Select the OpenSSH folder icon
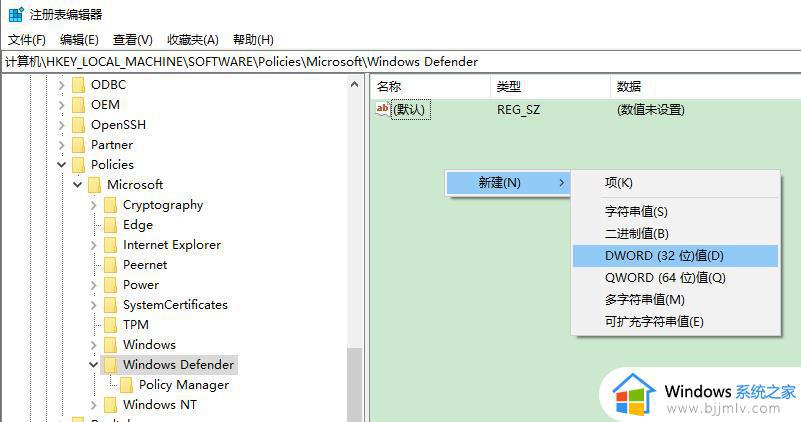801x422 pixels. [78, 125]
